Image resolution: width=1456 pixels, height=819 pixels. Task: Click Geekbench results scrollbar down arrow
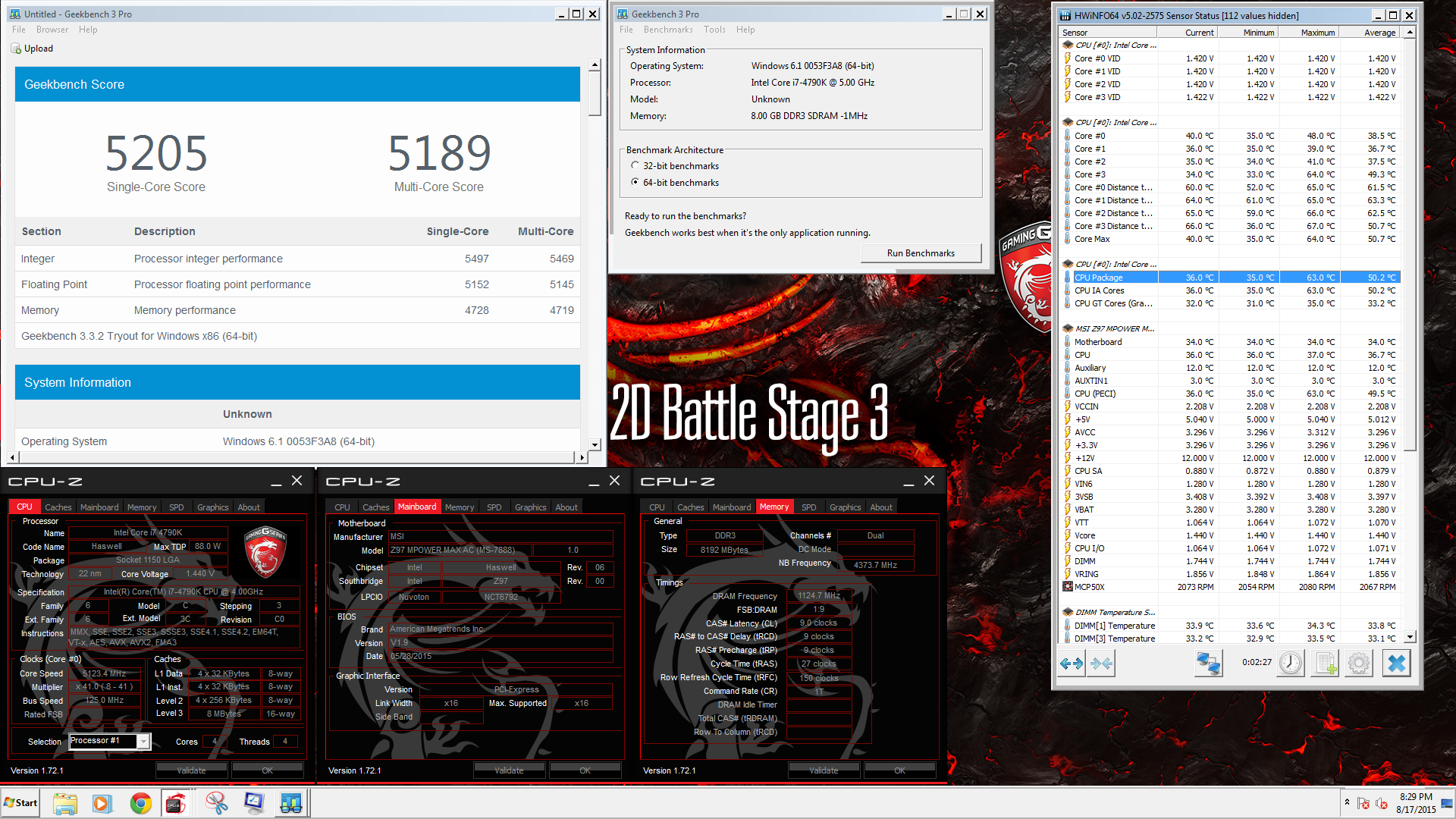tap(595, 445)
